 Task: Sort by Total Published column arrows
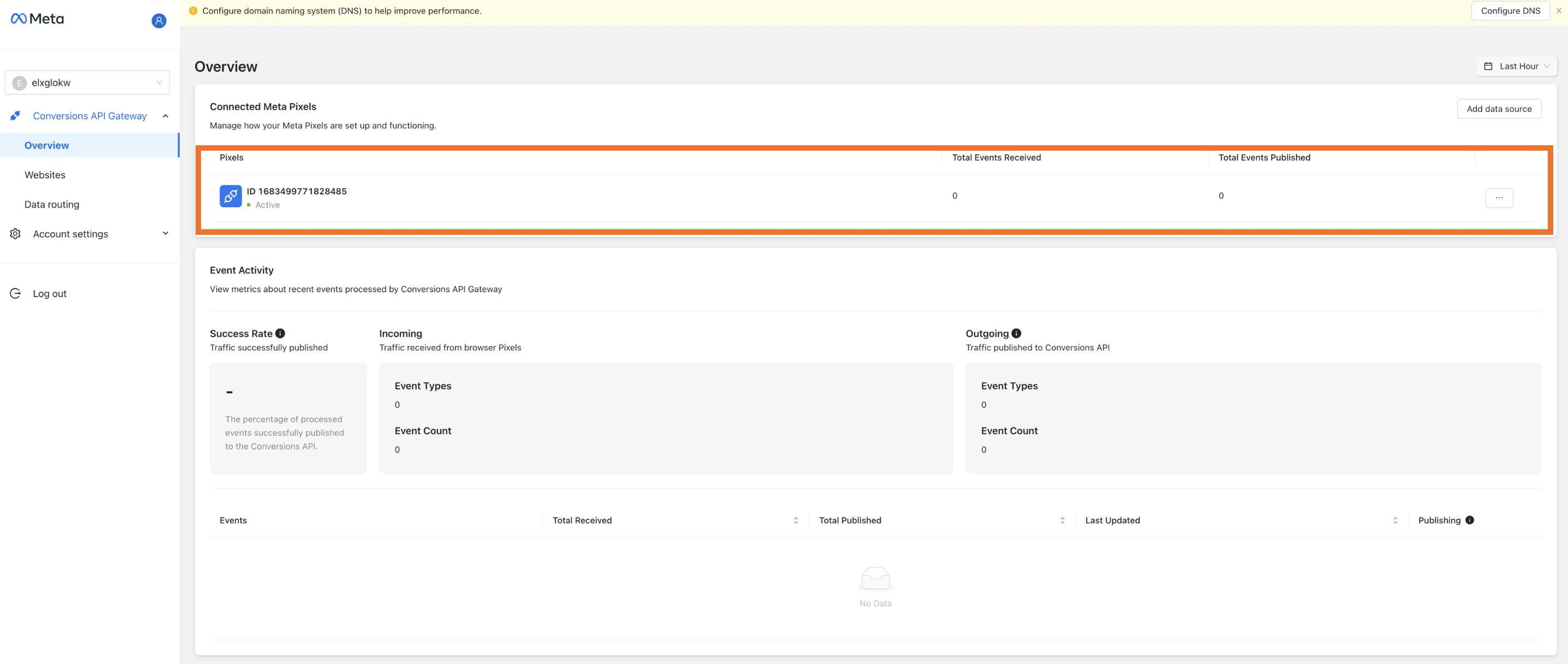pyautogui.click(x=1062, y=520)
